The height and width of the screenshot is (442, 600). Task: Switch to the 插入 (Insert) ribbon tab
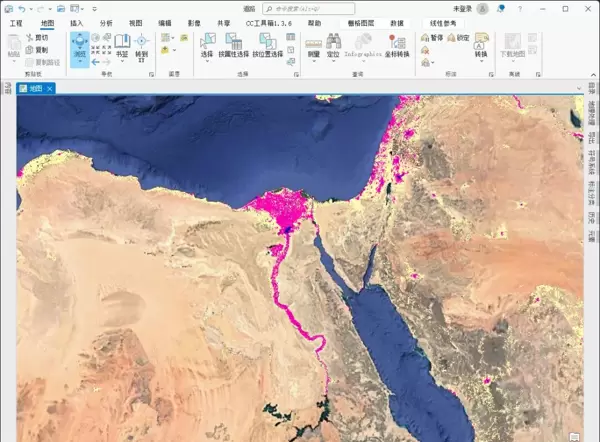[x=77, y=22]
